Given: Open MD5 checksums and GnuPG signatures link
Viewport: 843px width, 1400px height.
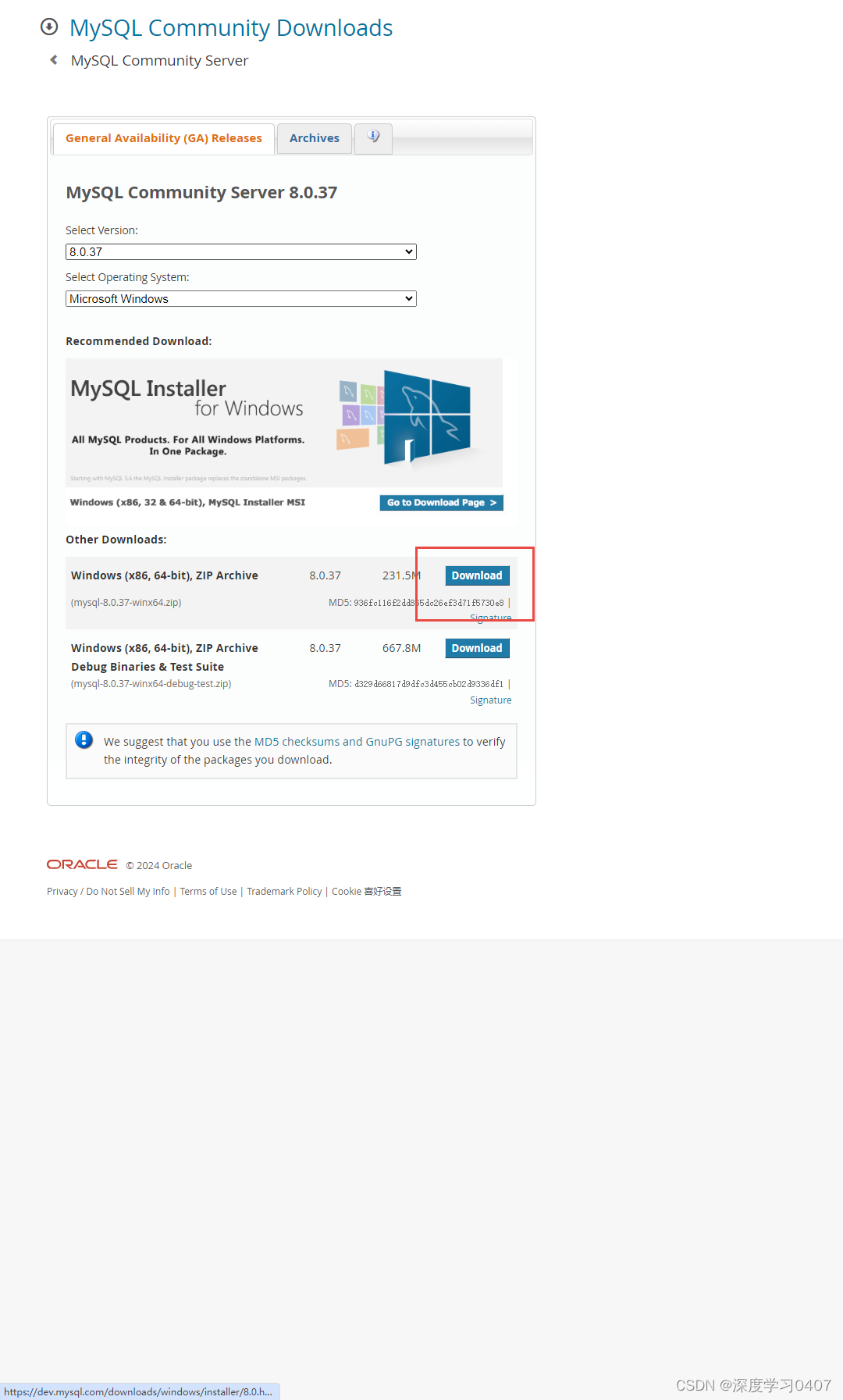Looking at the screenshot, I should tap(357, 742).
